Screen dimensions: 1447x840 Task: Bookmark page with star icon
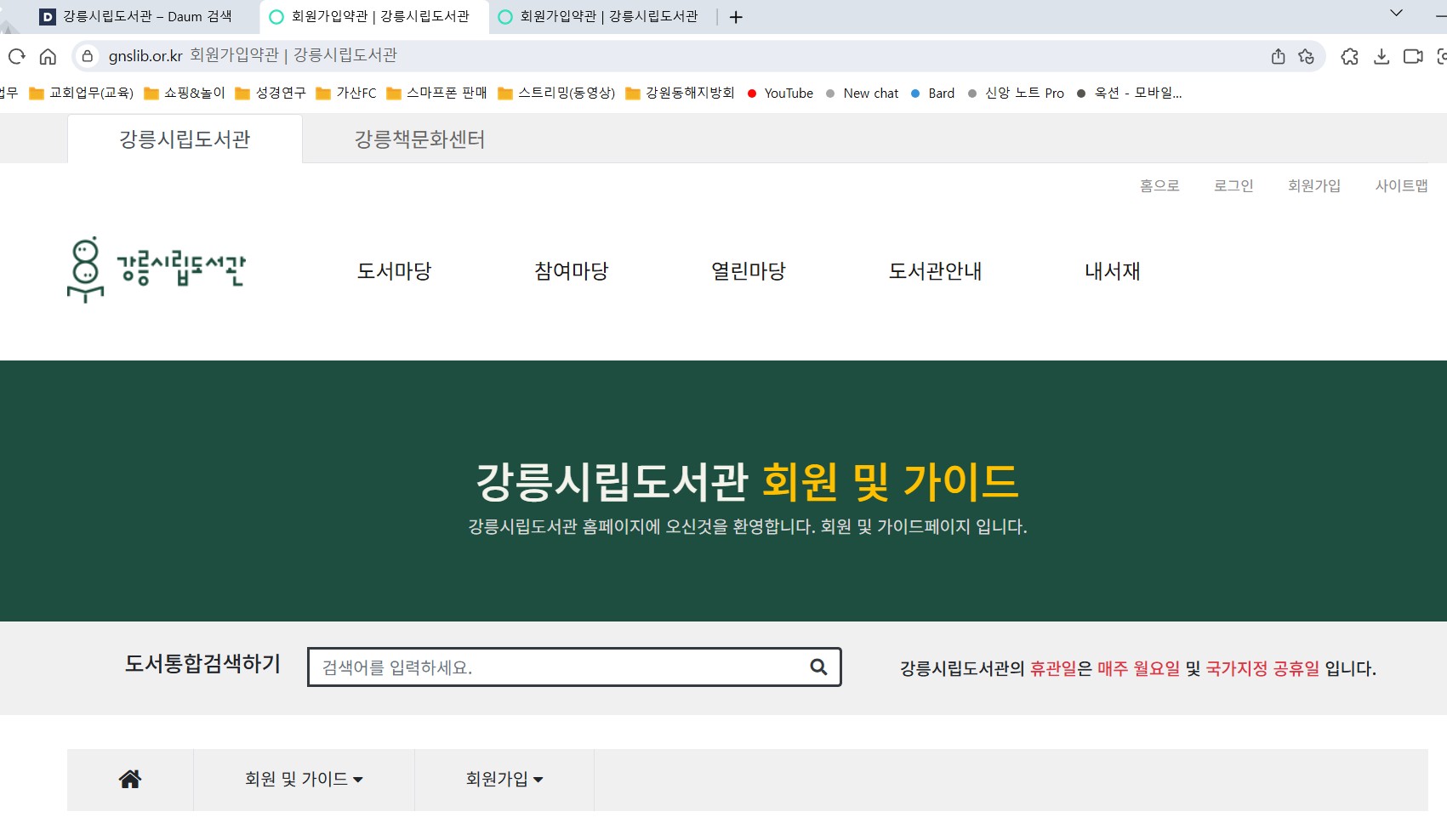pyautogui.click(x=1307, y=56)
